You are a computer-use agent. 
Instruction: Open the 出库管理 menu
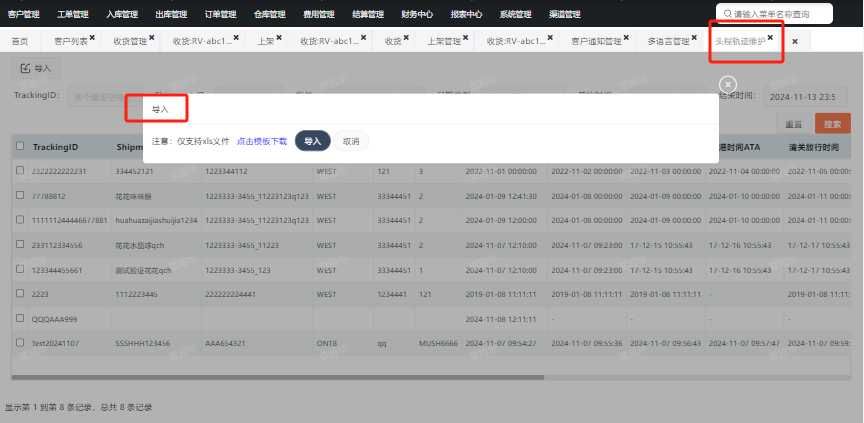tap(171, 14)
